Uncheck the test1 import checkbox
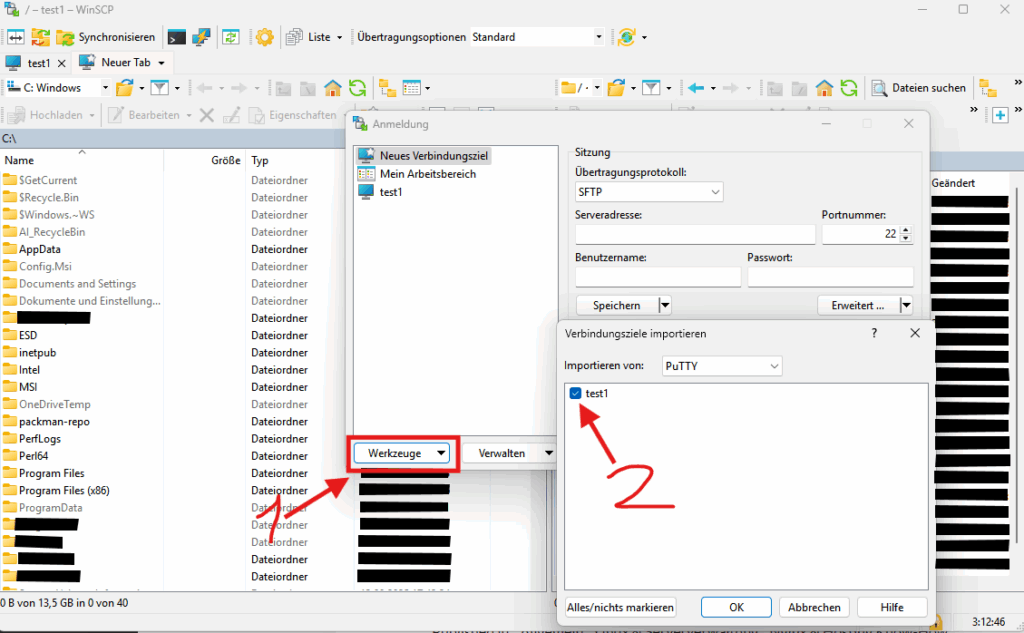This screenshot has height=633, width=1024. tap(575, 394)
